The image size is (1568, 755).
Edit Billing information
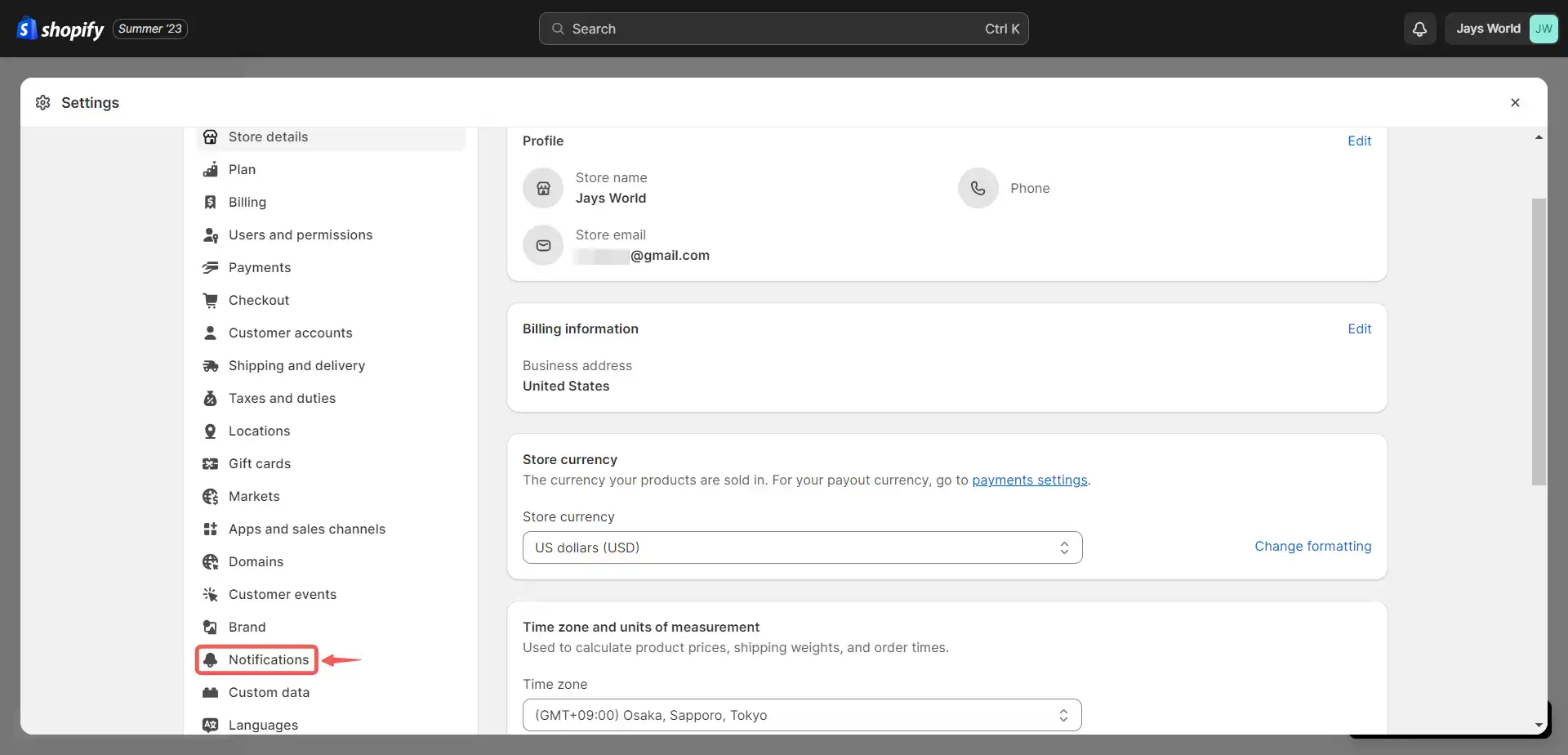[1359, 328]
